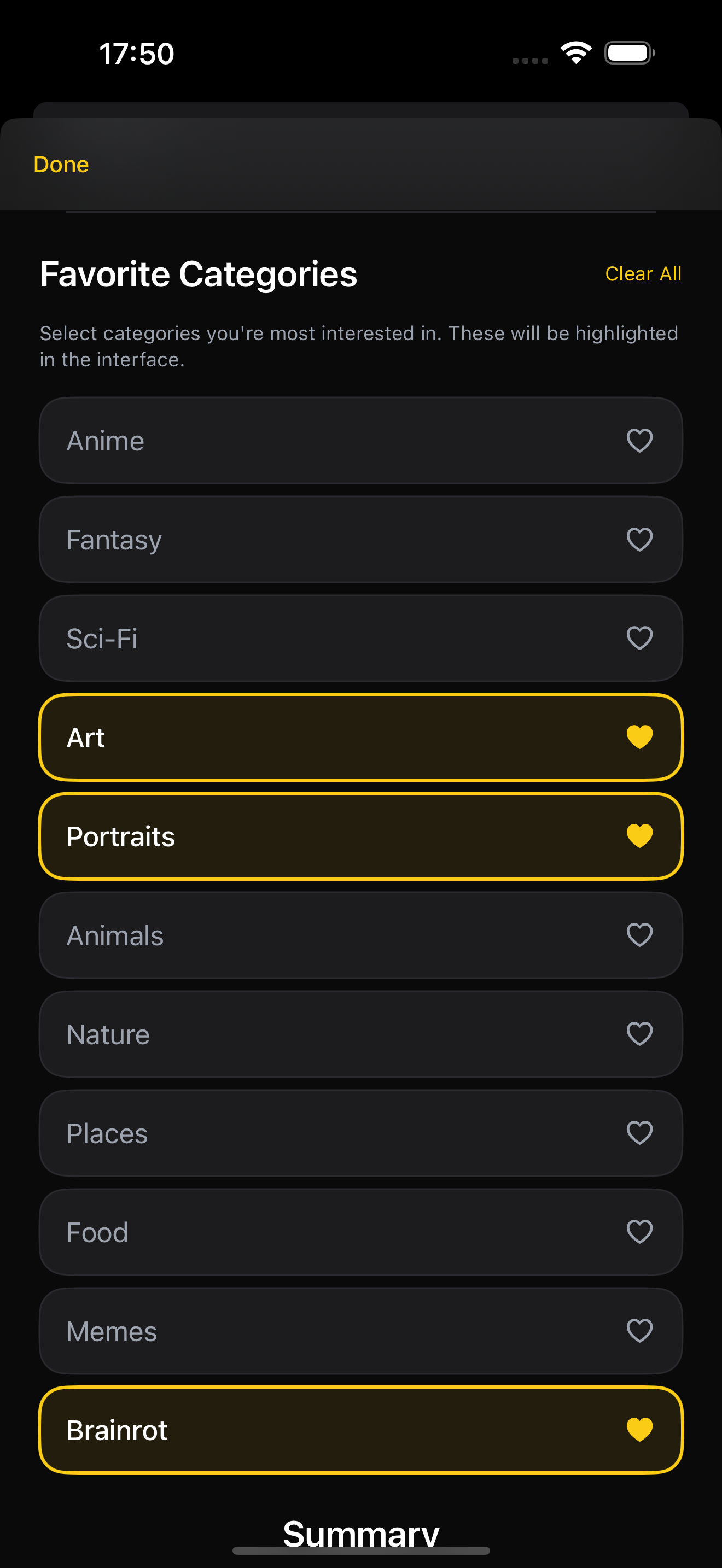Tap the Done button
Viewport: 722px width, 1568px height.
click(61, 165)
